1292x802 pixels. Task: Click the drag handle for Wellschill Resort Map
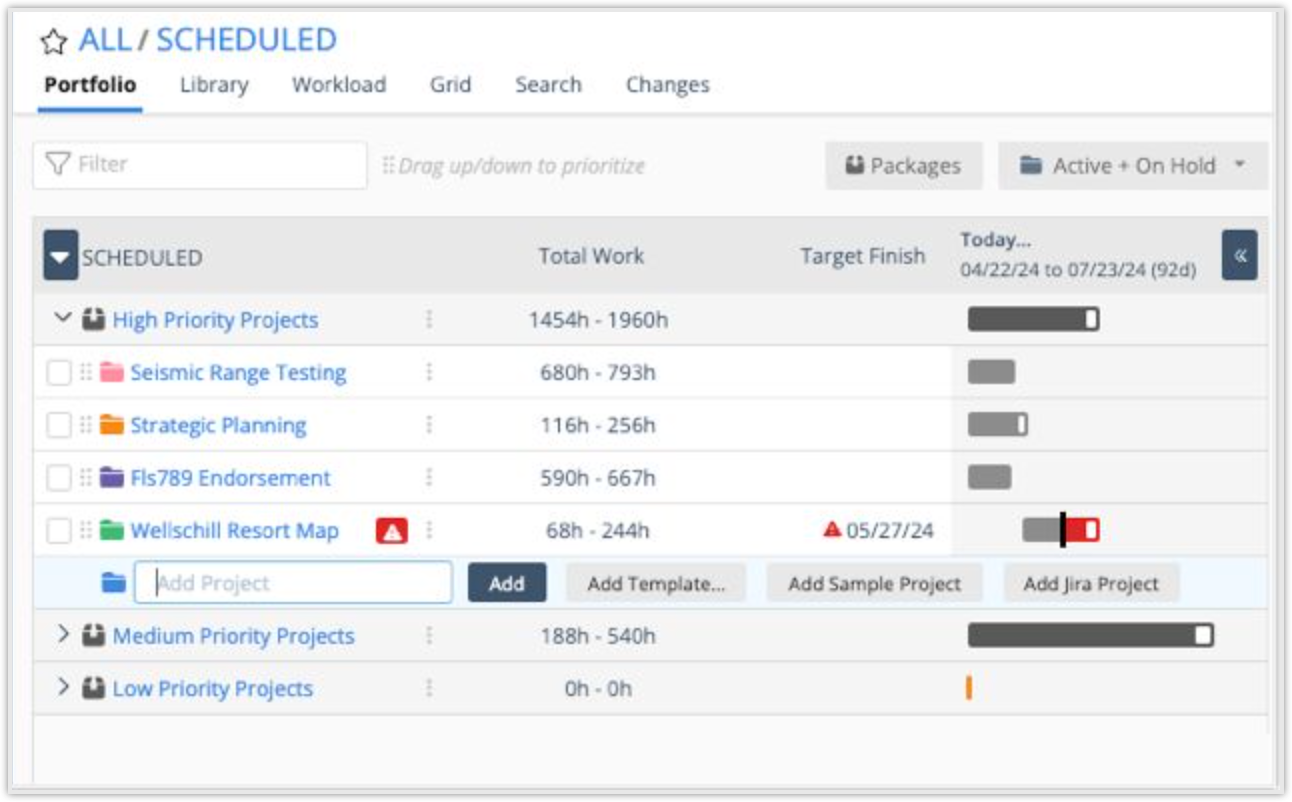click(x=86, y=531)
